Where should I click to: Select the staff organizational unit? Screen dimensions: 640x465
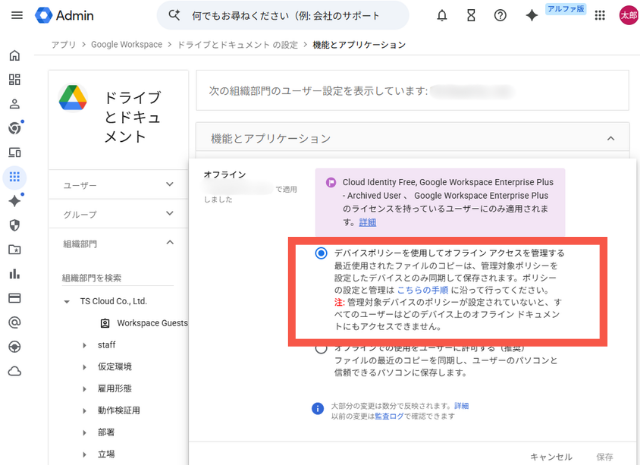[107, 345]
